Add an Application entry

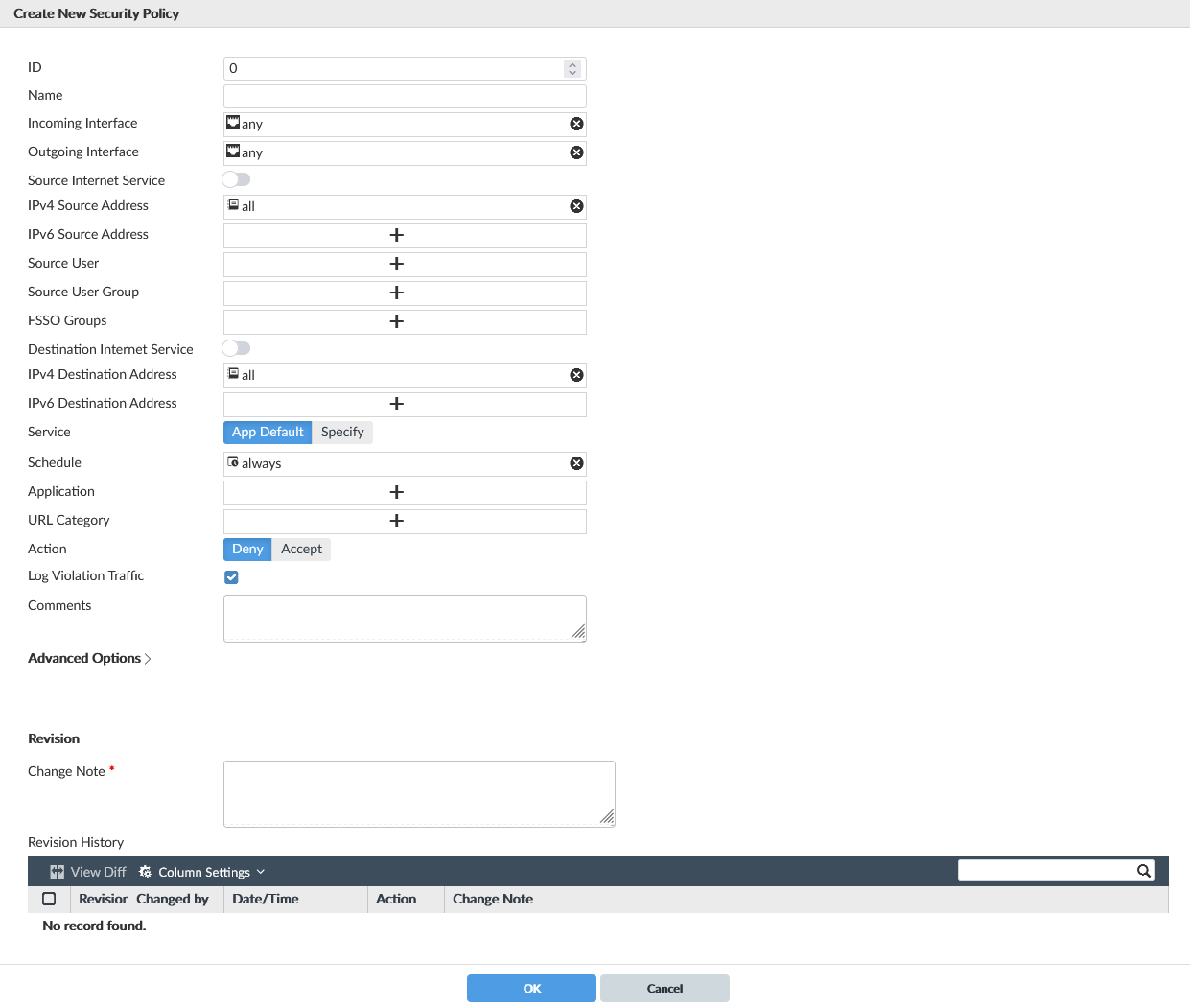pos(397,492)
